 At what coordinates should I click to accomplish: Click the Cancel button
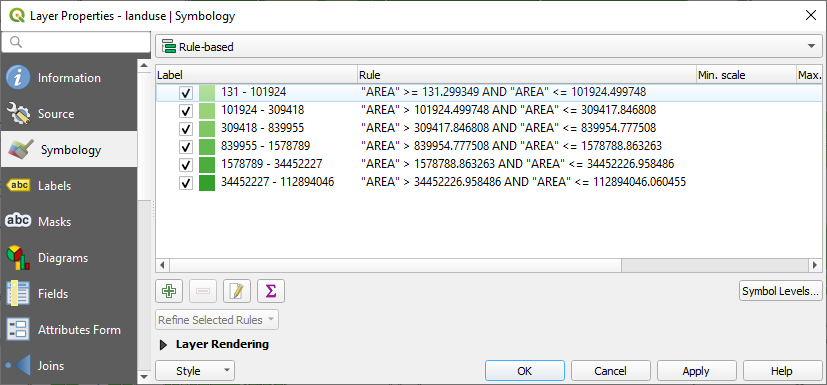pos(611,371)
